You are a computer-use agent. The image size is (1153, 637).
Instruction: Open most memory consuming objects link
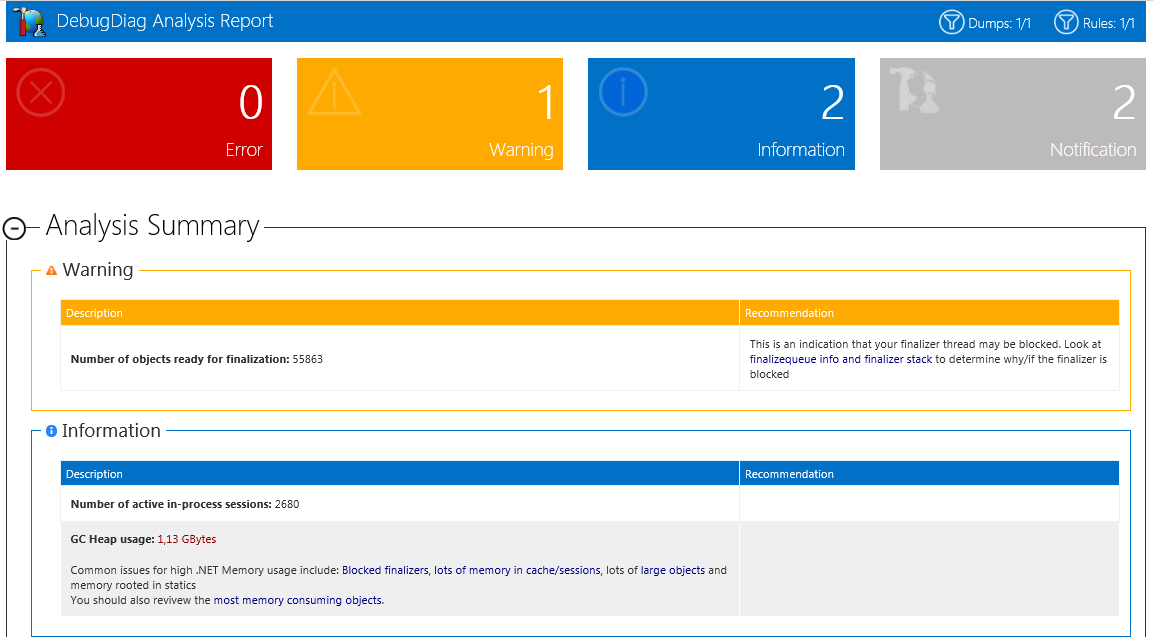pyautogui.click(x=298, y=600)
